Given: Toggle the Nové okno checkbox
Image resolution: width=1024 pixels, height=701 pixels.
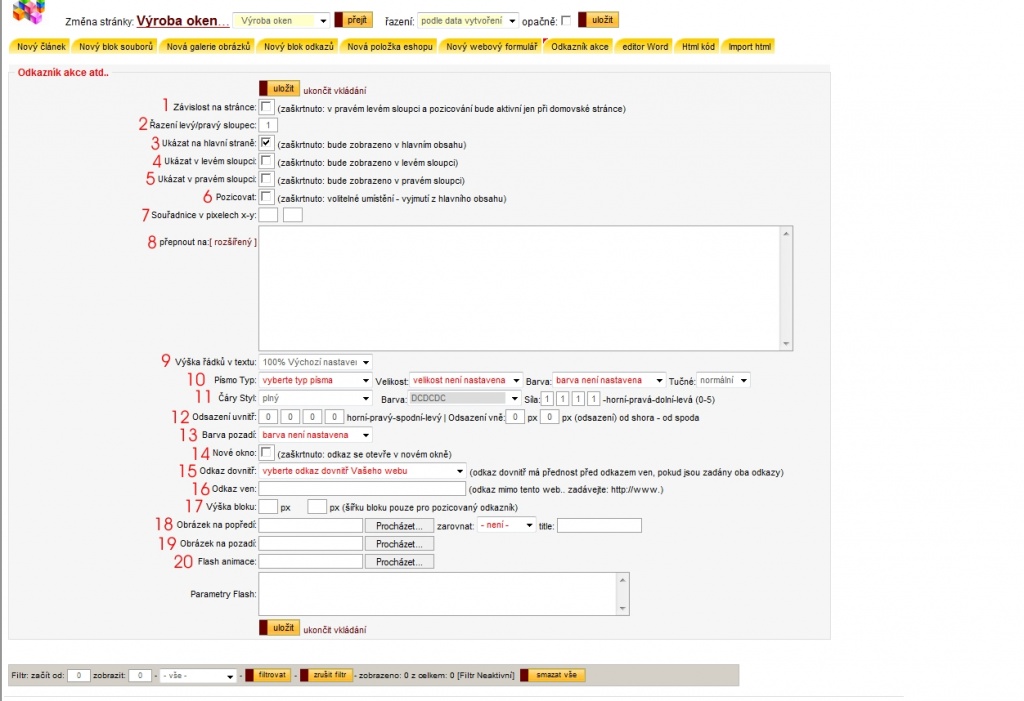Looking at the screenshot, I should [266, 452].
